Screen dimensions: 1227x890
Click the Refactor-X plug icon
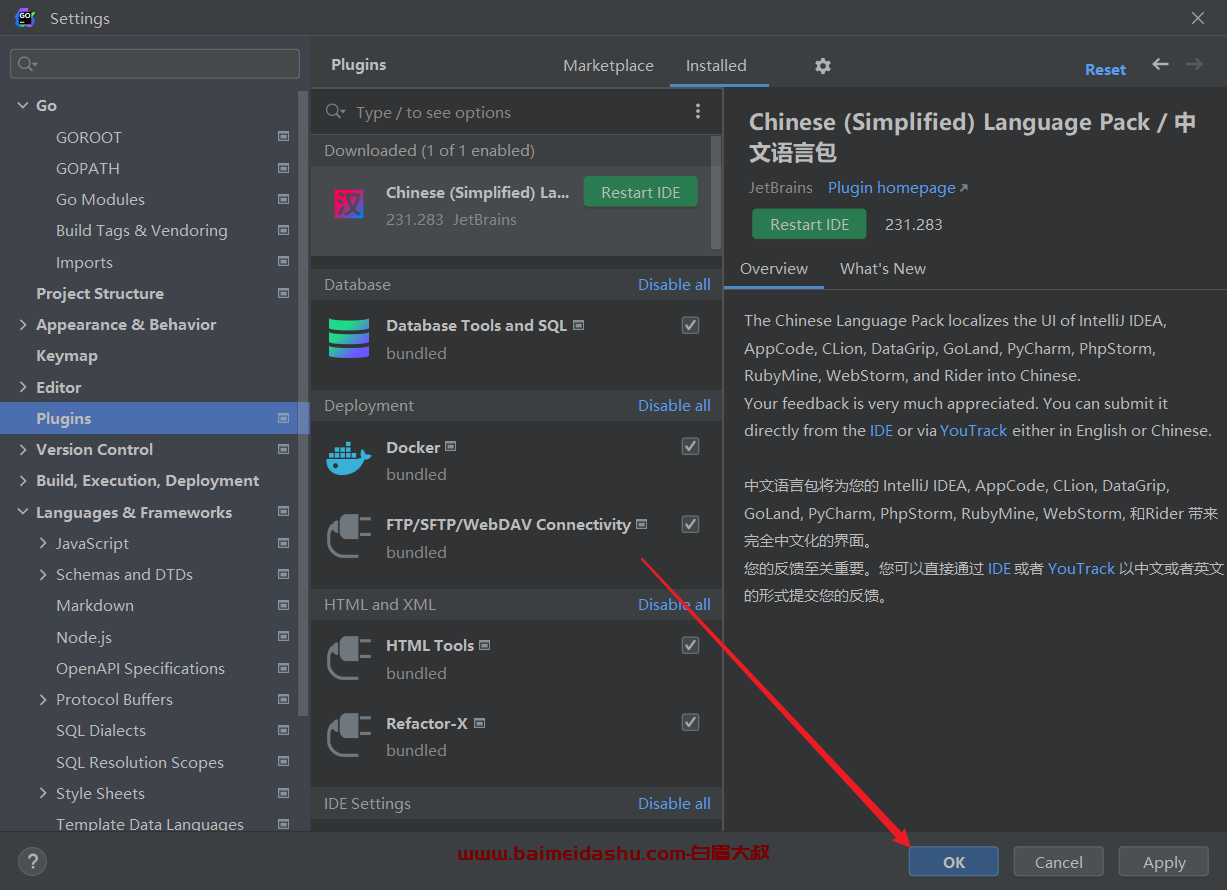tap(349, 735)
